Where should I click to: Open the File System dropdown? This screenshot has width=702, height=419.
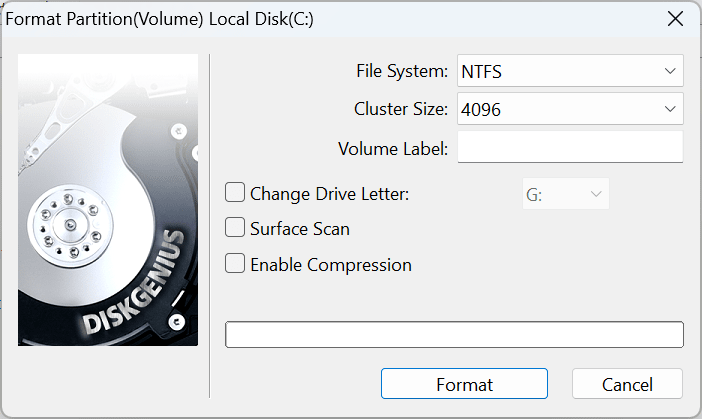(x=669, y=72)
